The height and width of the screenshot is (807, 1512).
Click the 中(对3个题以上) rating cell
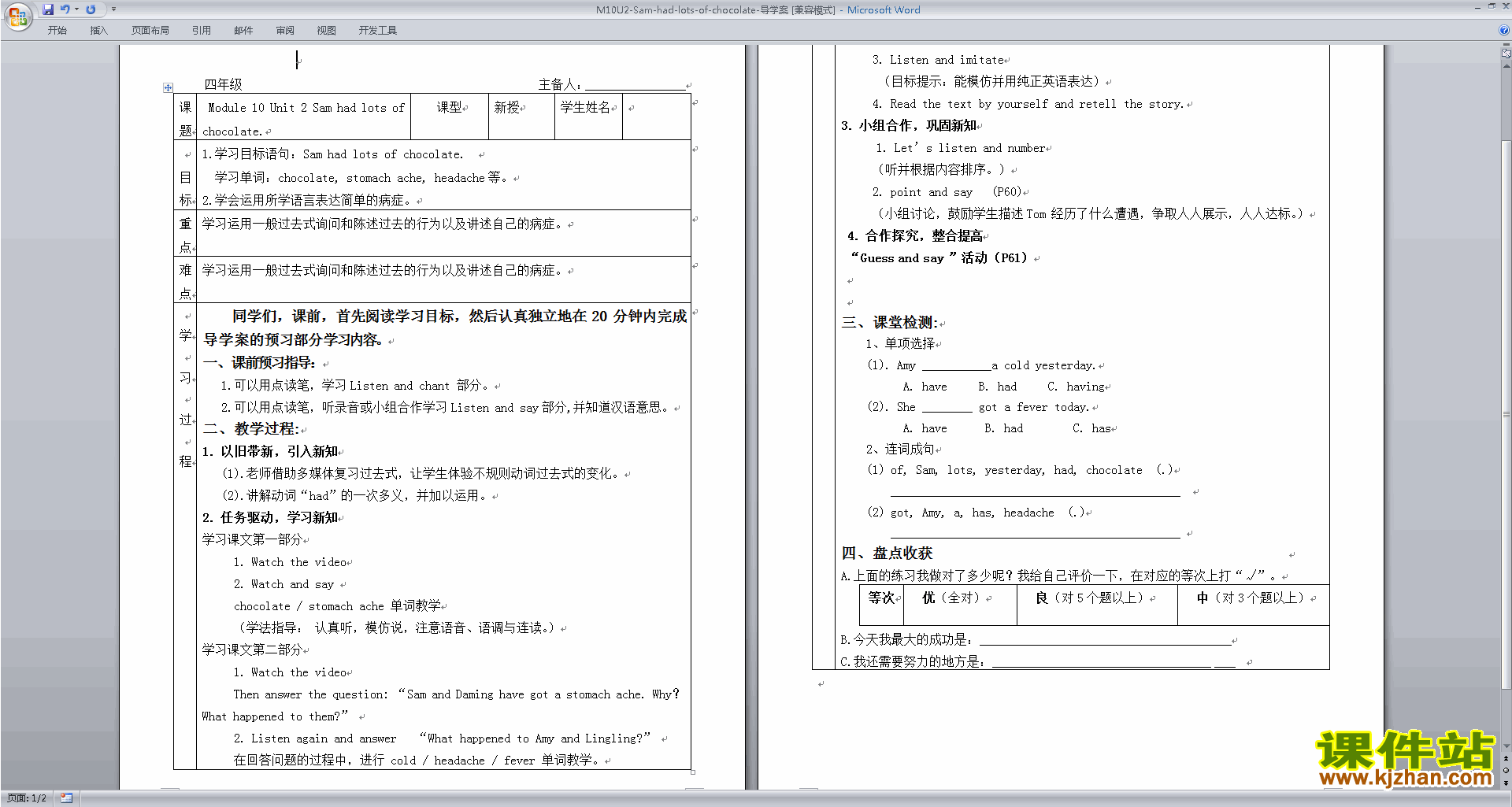(x=1253, y=605)
